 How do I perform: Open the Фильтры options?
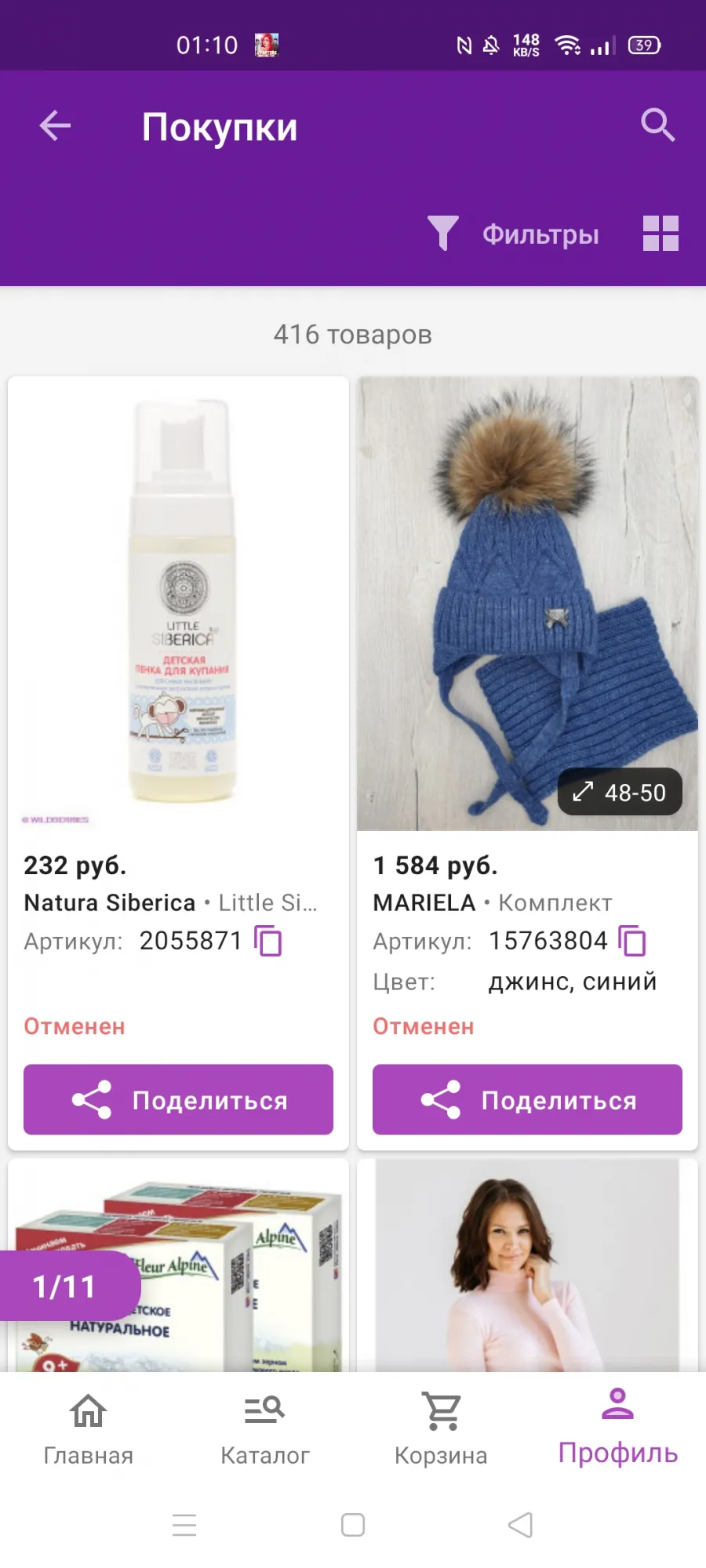540,234
